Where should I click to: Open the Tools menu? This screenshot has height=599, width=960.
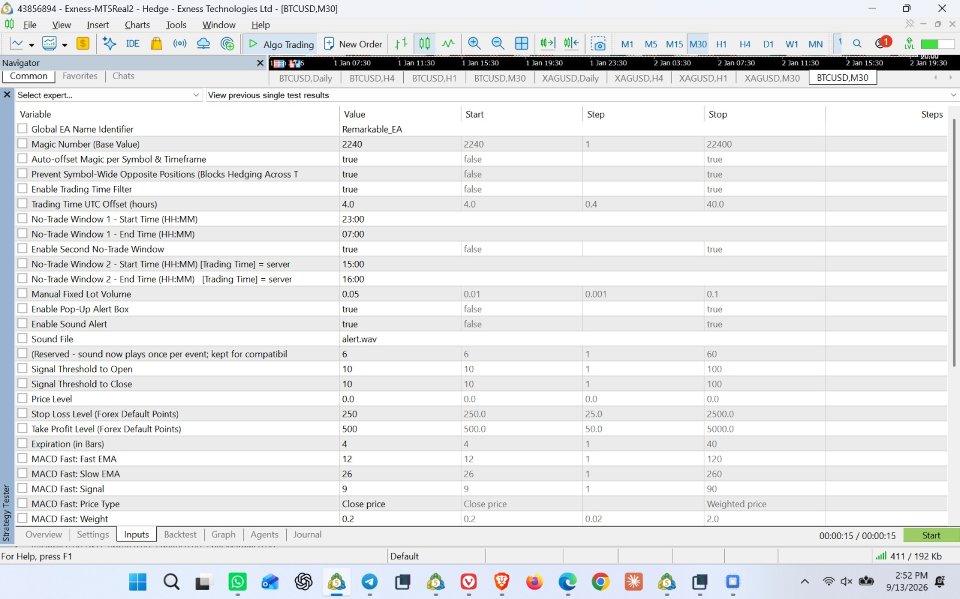[x=176, y=24]
